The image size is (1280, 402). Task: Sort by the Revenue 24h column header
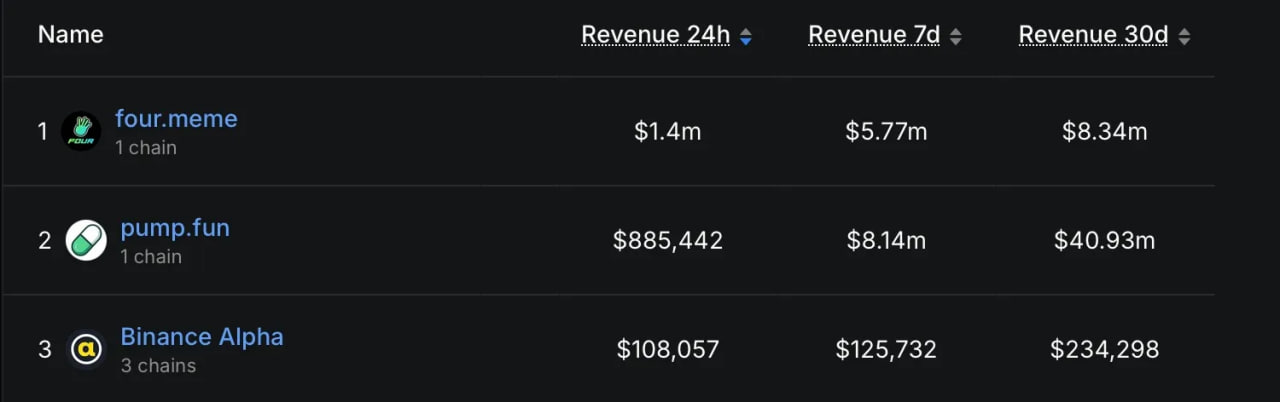[656, 35]
